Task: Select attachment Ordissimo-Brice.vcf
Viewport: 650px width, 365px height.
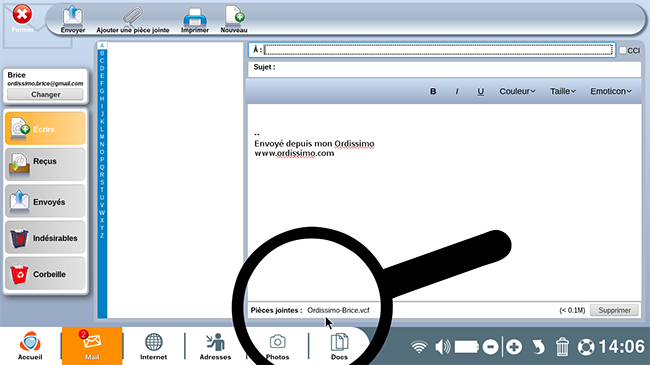Action: point(338,310)
